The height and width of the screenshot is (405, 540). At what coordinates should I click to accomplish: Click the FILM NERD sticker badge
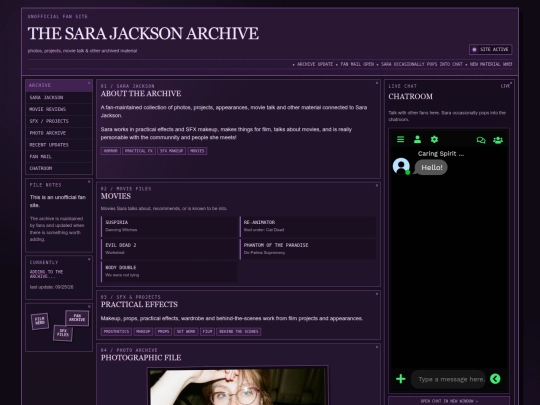40,321
